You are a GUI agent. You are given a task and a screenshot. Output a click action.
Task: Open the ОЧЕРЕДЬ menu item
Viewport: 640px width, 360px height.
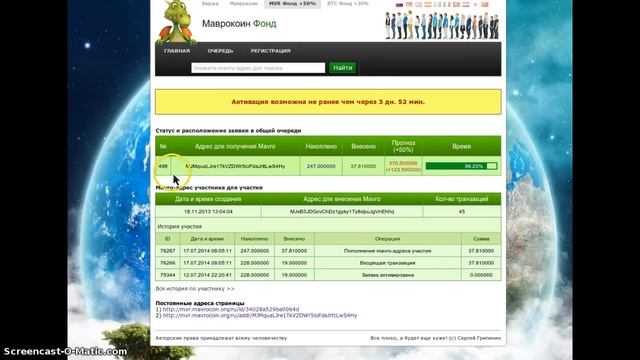tap(220, 51)
